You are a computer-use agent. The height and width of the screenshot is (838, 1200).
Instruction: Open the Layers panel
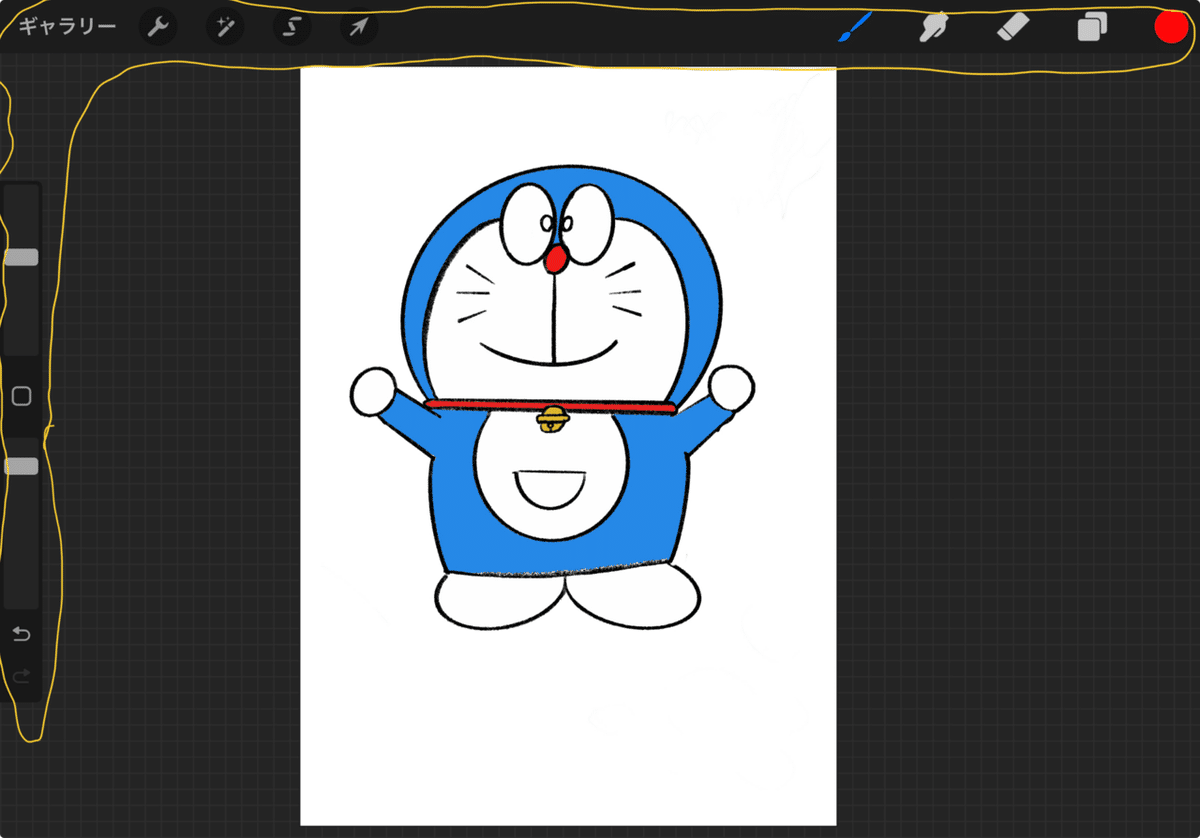point(1092,27)
